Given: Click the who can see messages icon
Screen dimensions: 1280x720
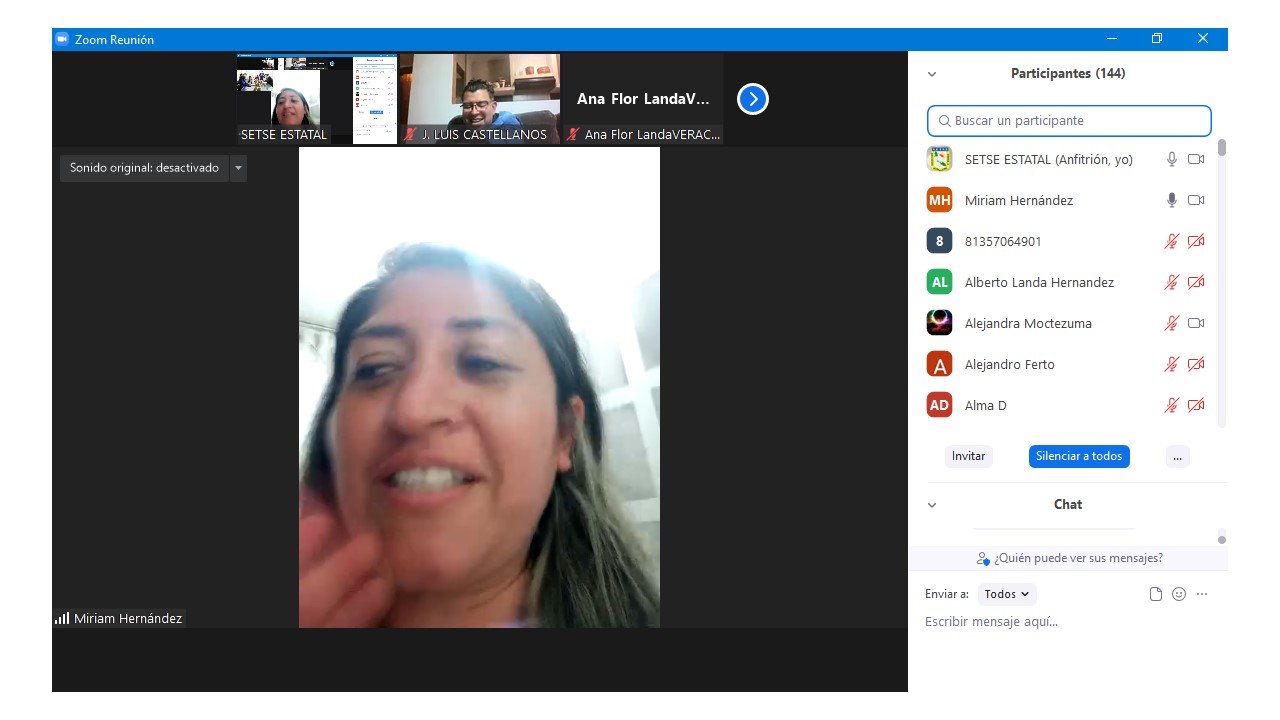Looking at the screenshot, I should tap(983, 558).
